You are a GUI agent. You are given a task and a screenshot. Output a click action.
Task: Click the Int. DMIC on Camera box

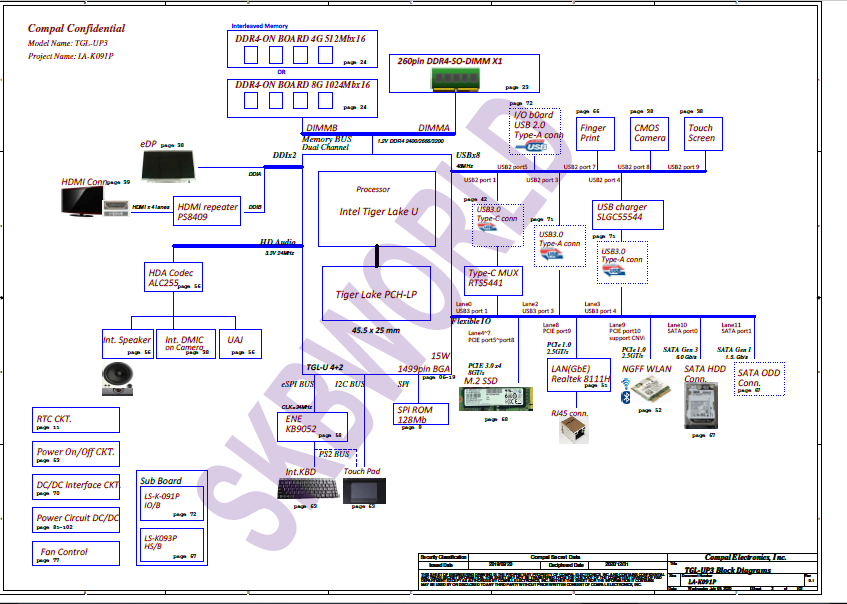pyautogui.click(x=186, y=344)
